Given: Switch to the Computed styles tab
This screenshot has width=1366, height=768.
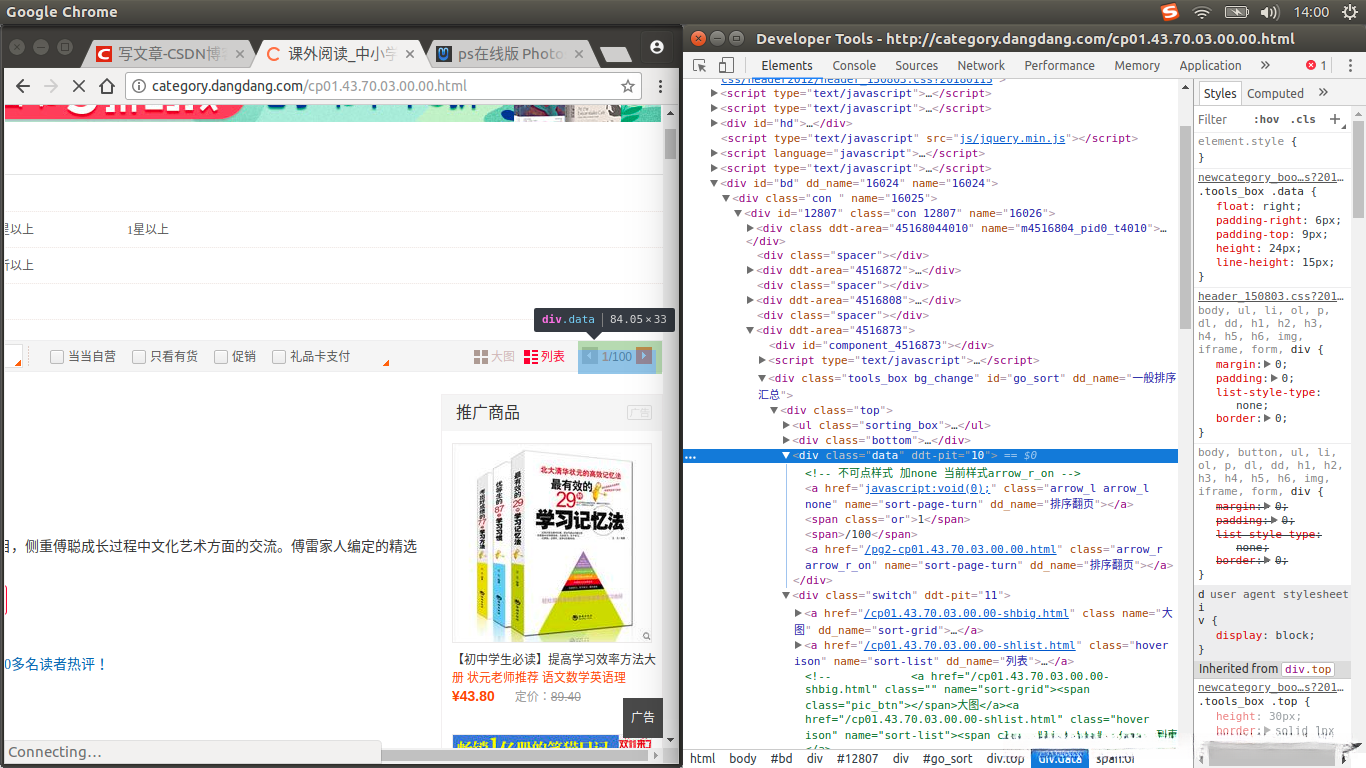Looking at the screenshot, I should click(1275, 93).
